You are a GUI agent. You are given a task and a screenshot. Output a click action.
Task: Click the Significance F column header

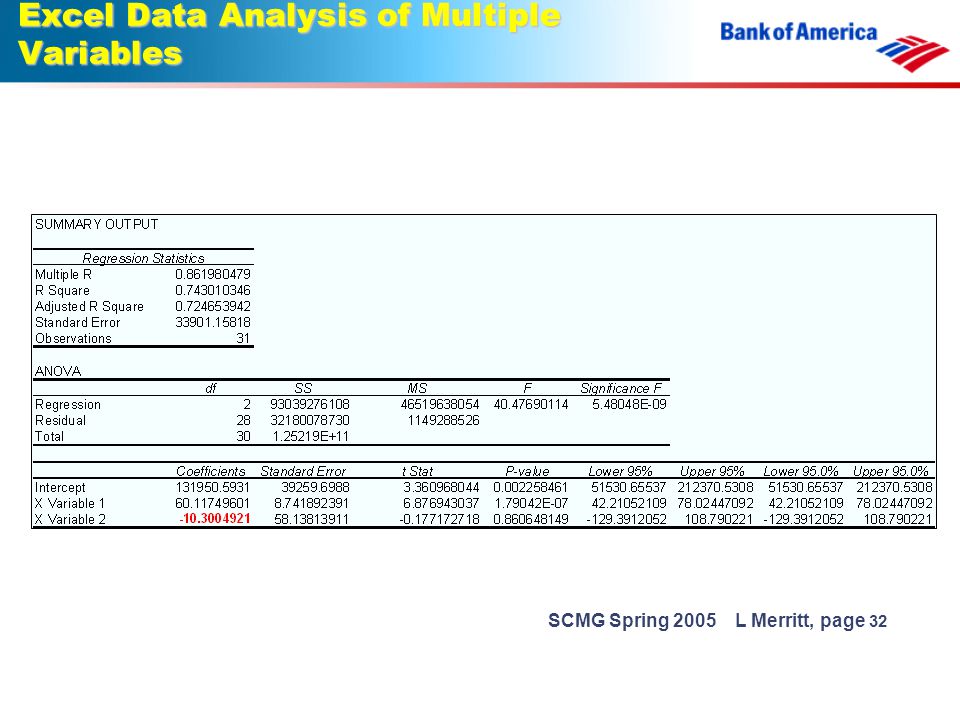[621, 388]
